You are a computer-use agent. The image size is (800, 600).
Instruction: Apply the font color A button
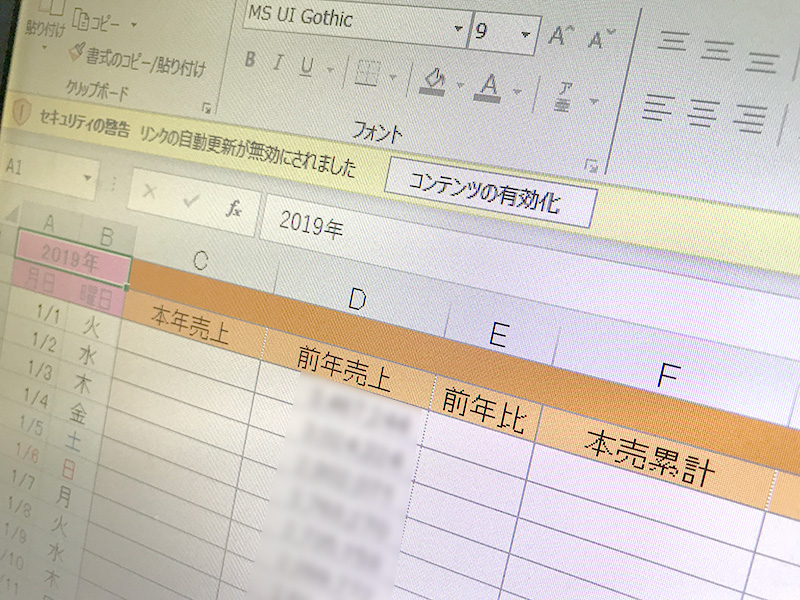coord(488,88)
